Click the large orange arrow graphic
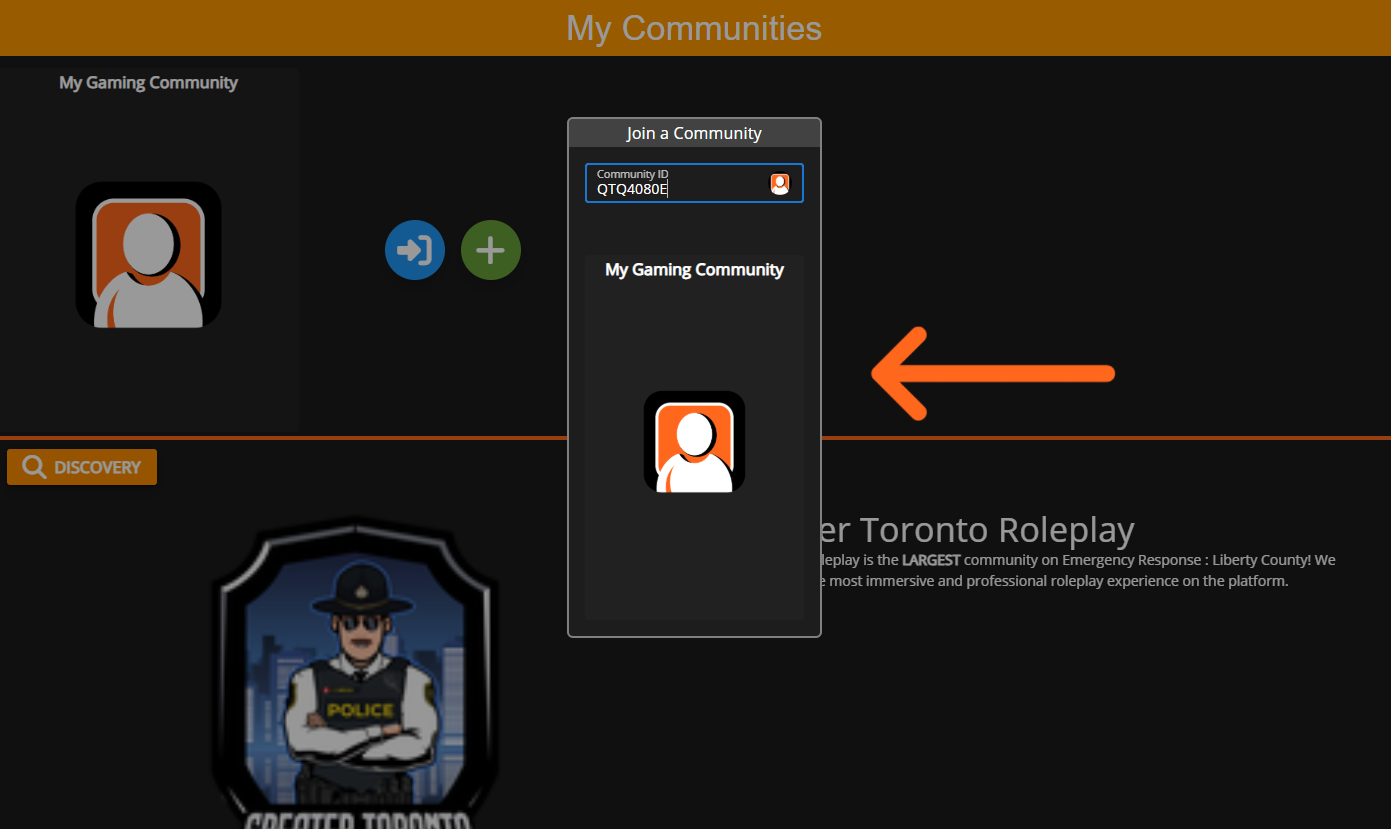 (992, 373)
